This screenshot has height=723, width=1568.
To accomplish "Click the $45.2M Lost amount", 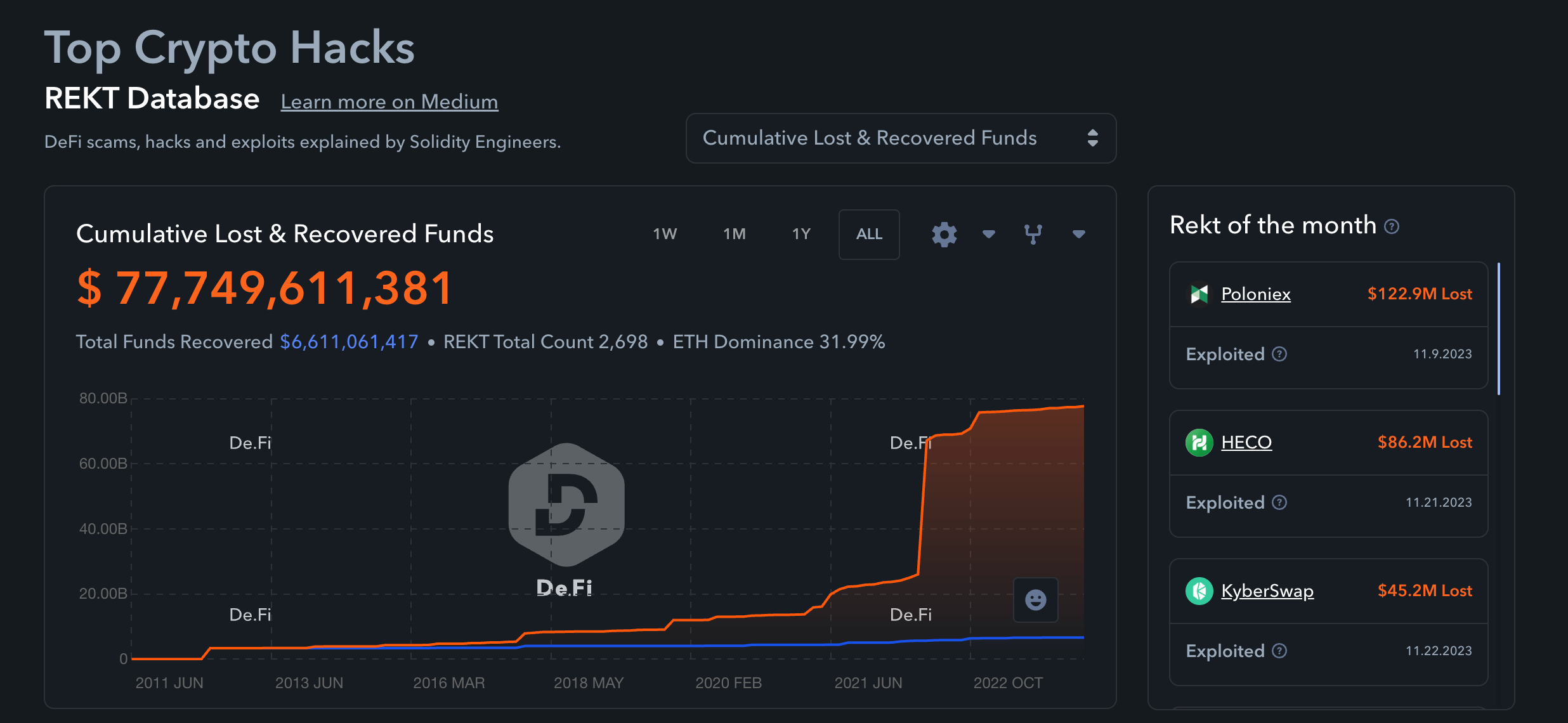I will [1425, 590].
